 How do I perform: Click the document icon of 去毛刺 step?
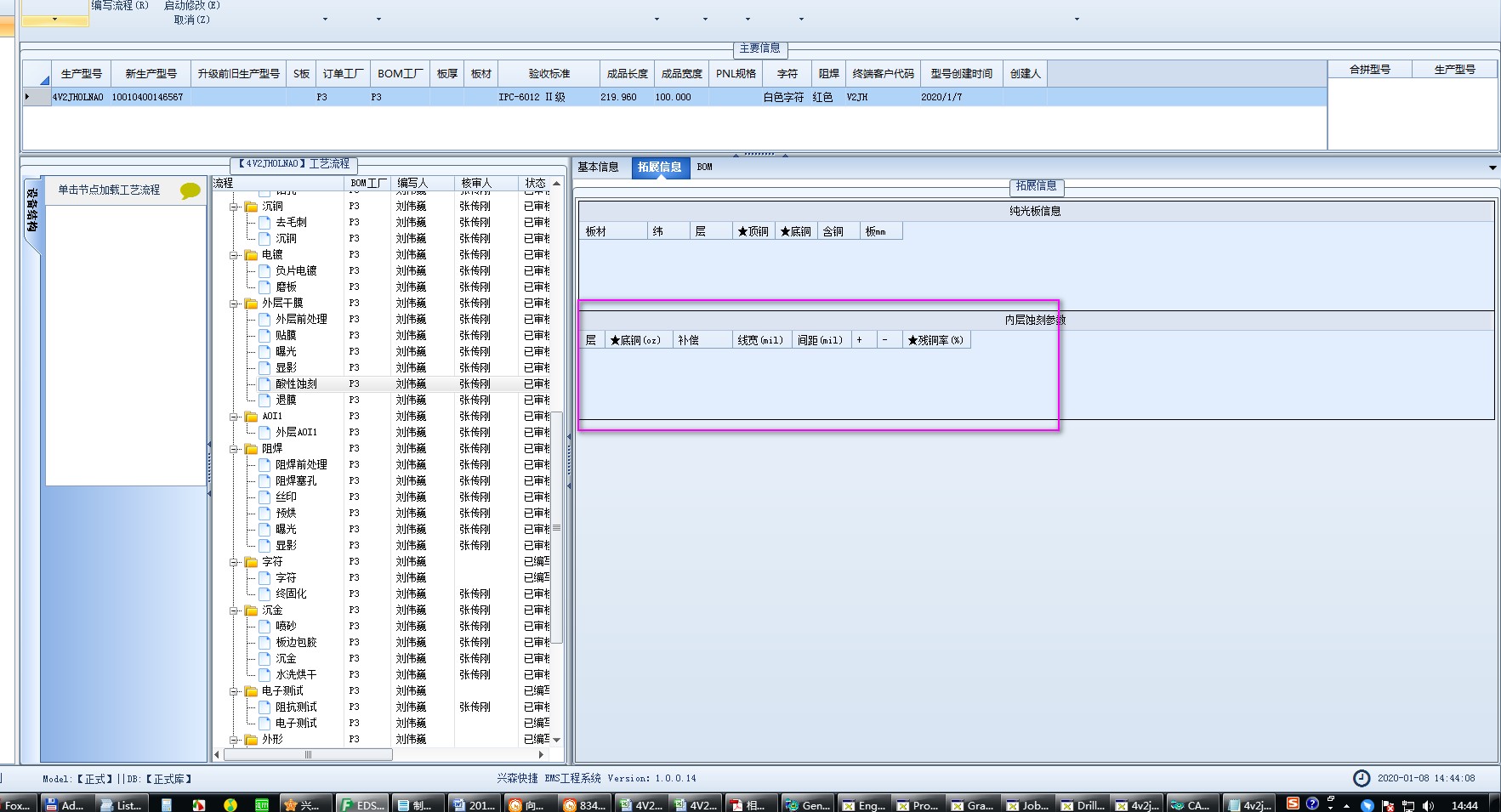(264, 222)
